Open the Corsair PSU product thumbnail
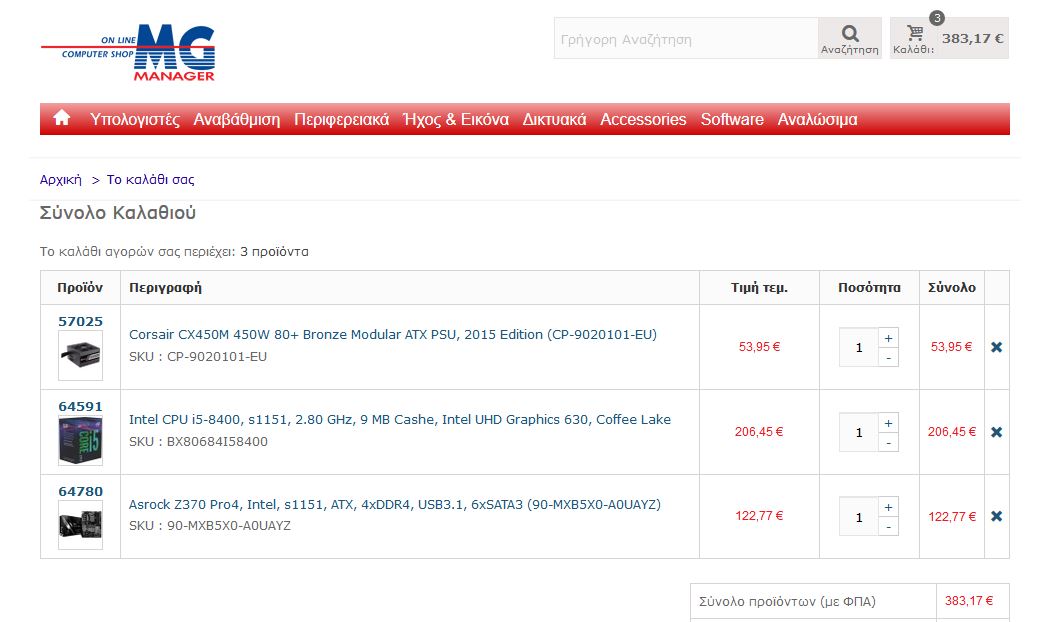 tap(80, 355)
